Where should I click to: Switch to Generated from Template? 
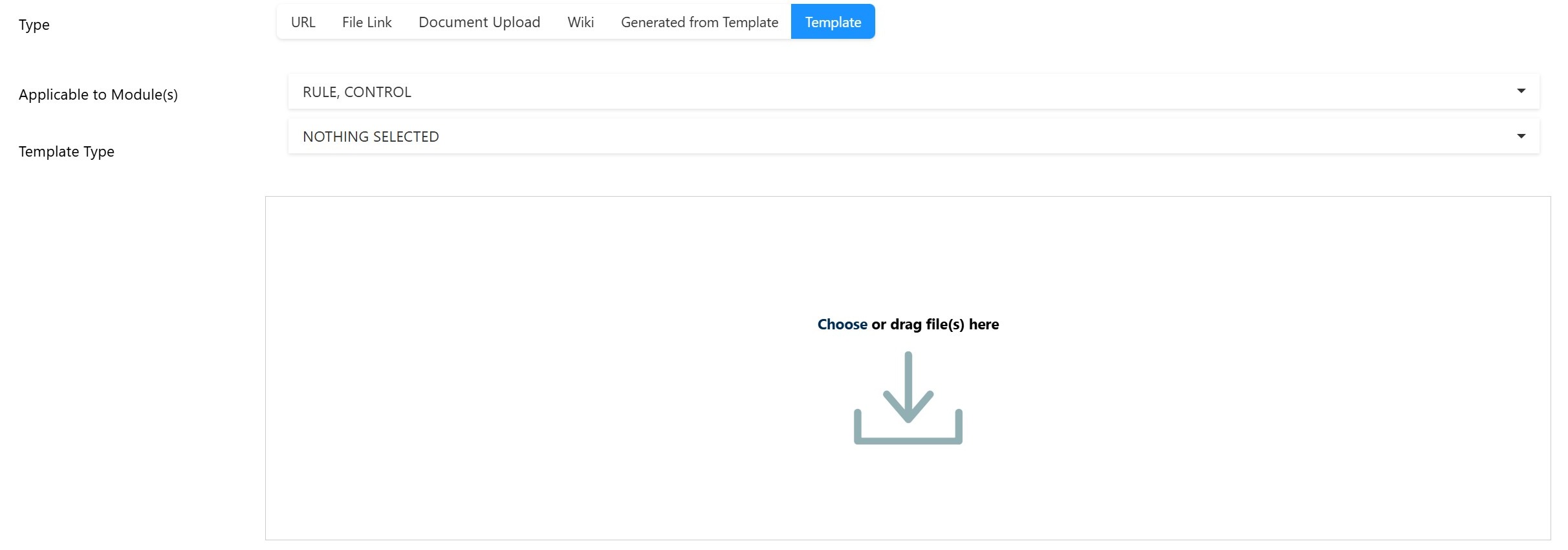(x=699, y=22)
